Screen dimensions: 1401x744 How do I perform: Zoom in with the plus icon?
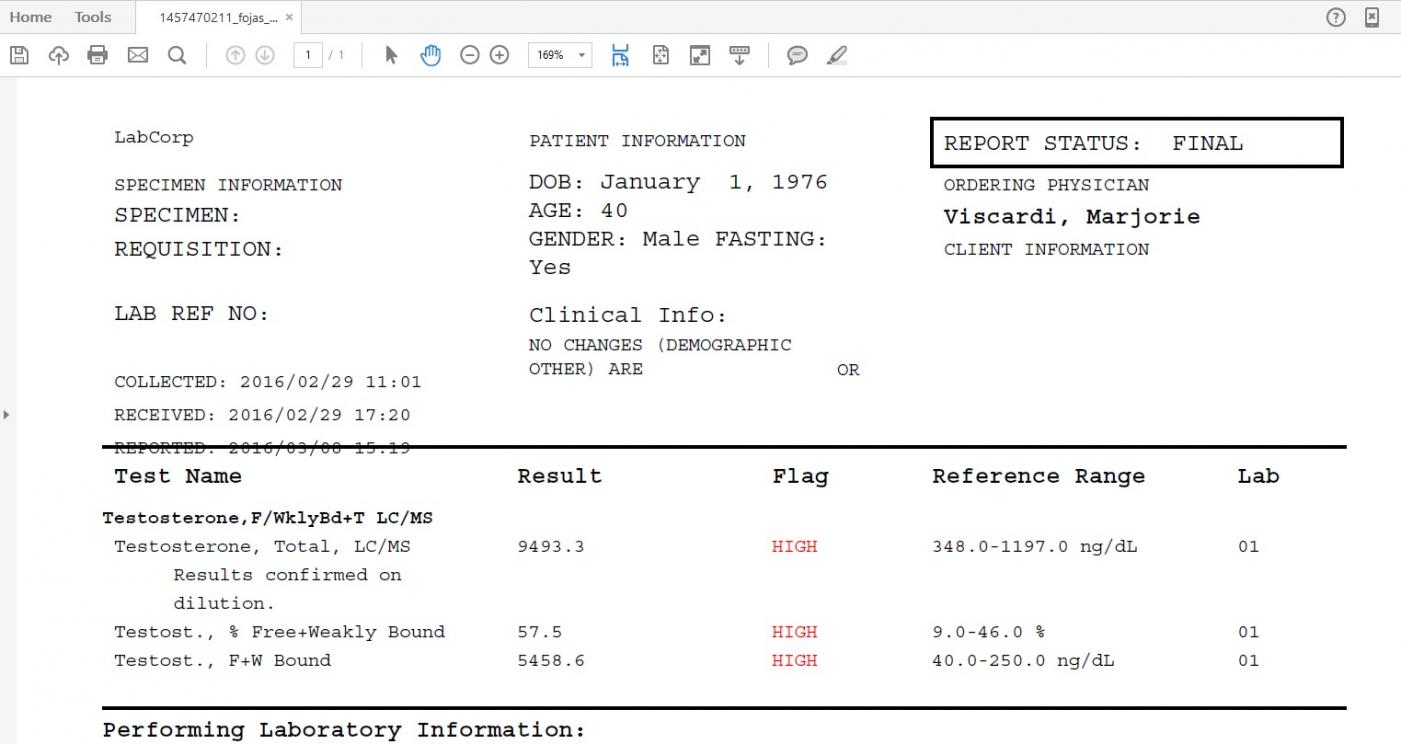point(500,56)
